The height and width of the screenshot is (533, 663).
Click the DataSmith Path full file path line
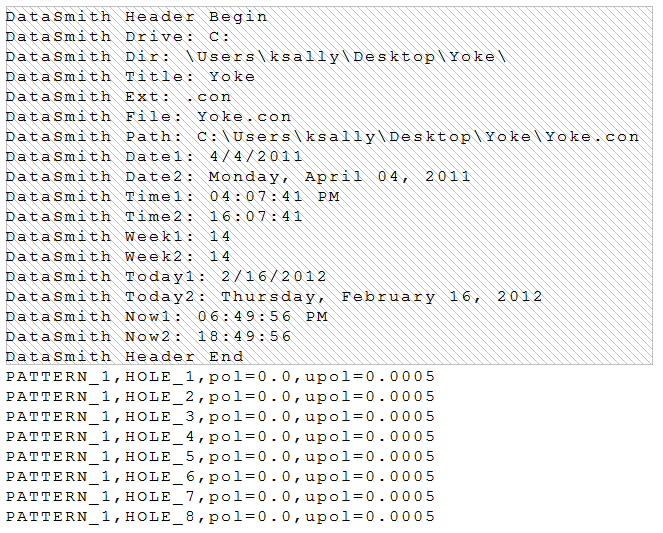click(322, 136)
